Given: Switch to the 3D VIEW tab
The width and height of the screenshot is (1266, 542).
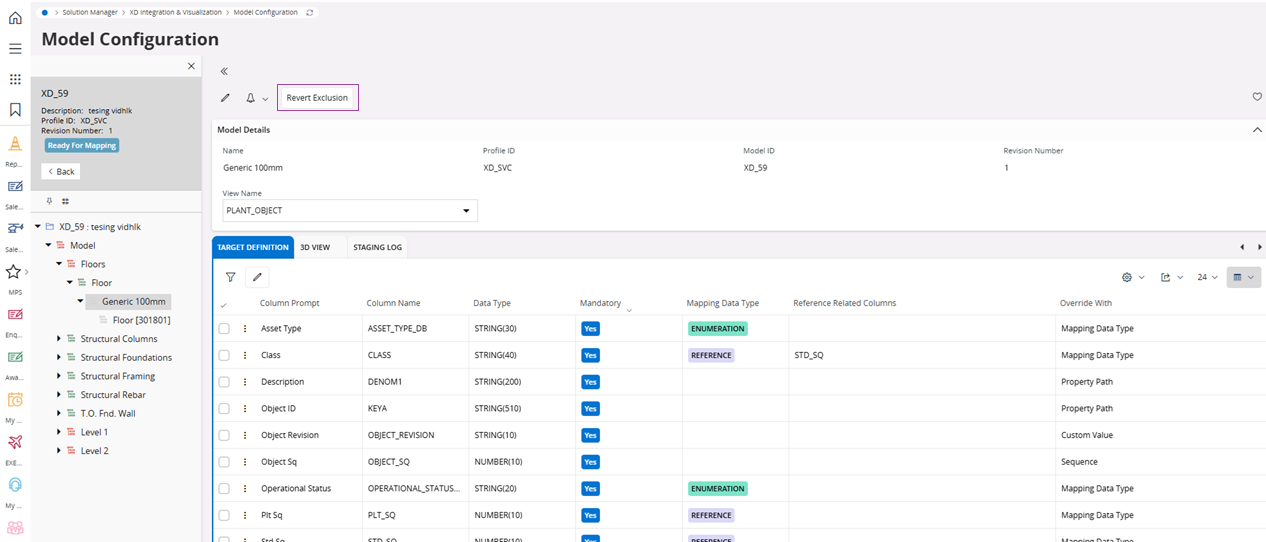Looking at the screenshot, I should 315,247.
